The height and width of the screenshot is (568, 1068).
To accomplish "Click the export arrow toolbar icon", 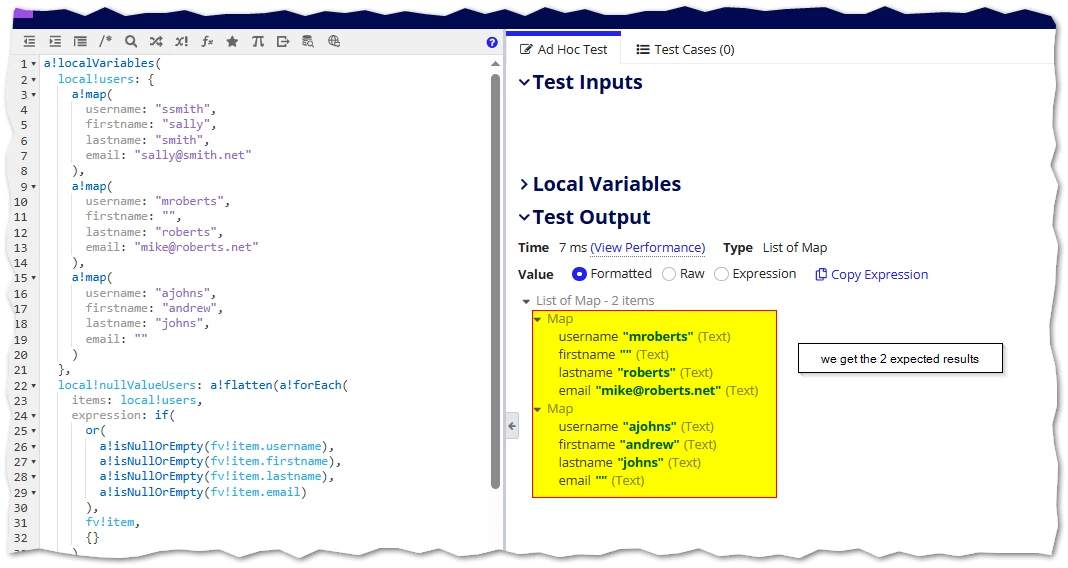I will pyautogui.click(x=283, y=42).
